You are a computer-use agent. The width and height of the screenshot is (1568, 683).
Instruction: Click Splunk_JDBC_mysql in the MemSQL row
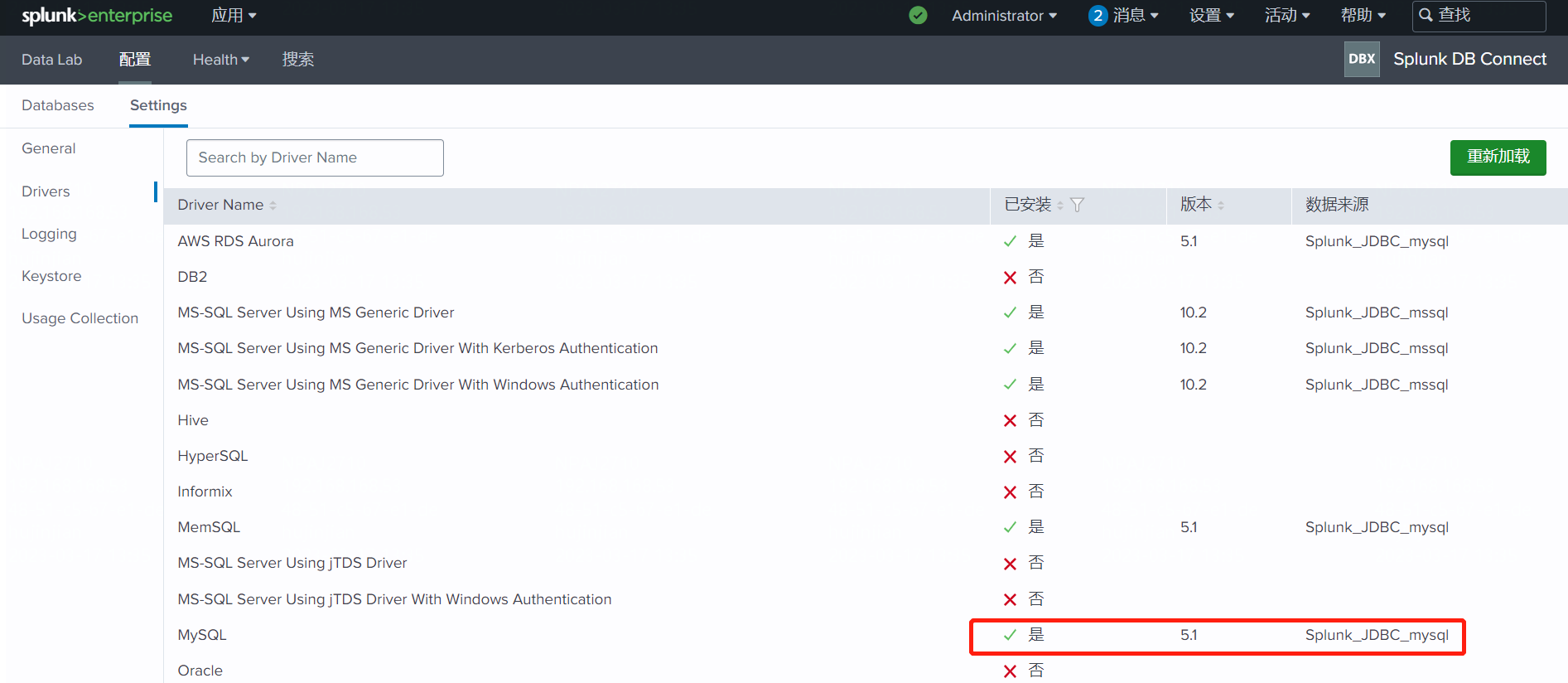(x=1377, y=527)
